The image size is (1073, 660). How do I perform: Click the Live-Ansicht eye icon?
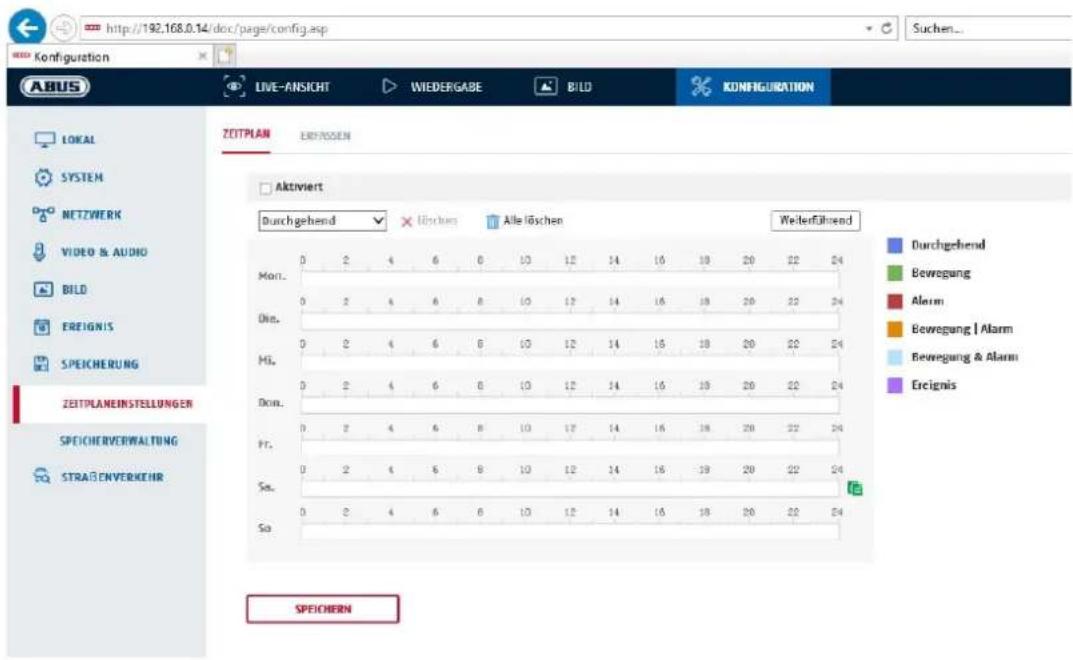[x=234, y=87]
